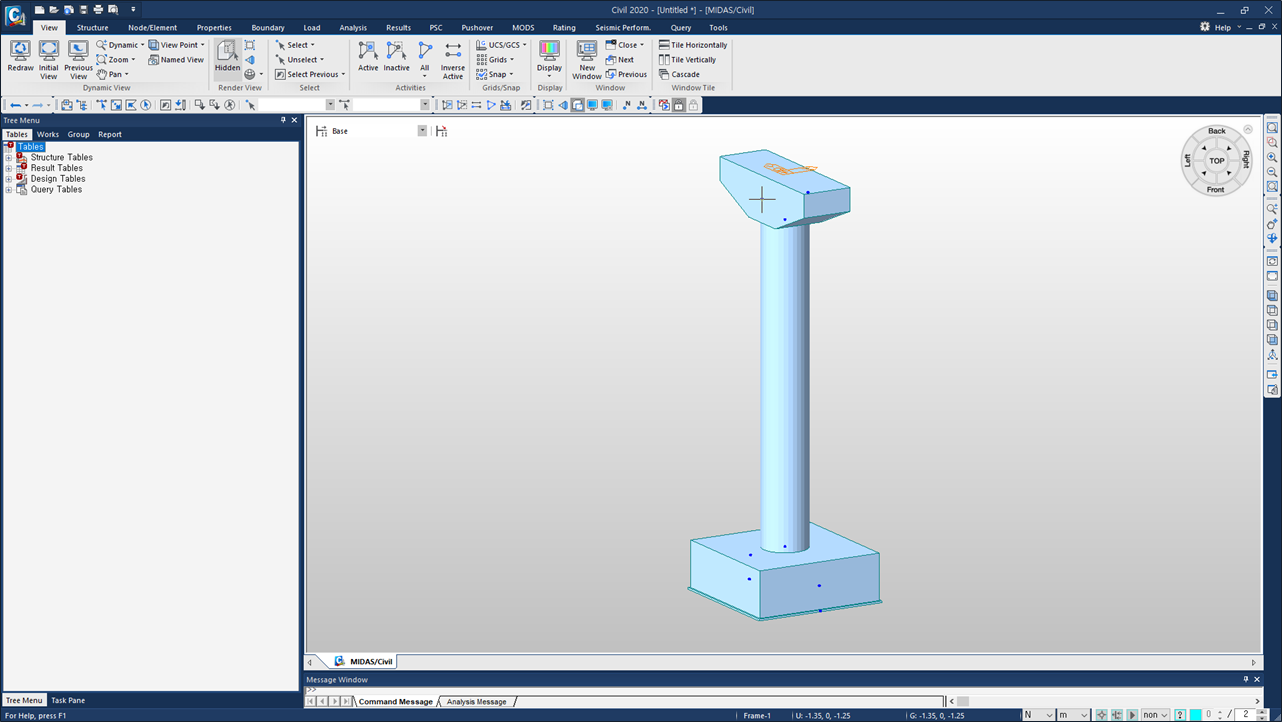This screenshot has height=722, width=1282.
Task: Switch to the Report tab in Tree Menu
Action: [110, 134]
